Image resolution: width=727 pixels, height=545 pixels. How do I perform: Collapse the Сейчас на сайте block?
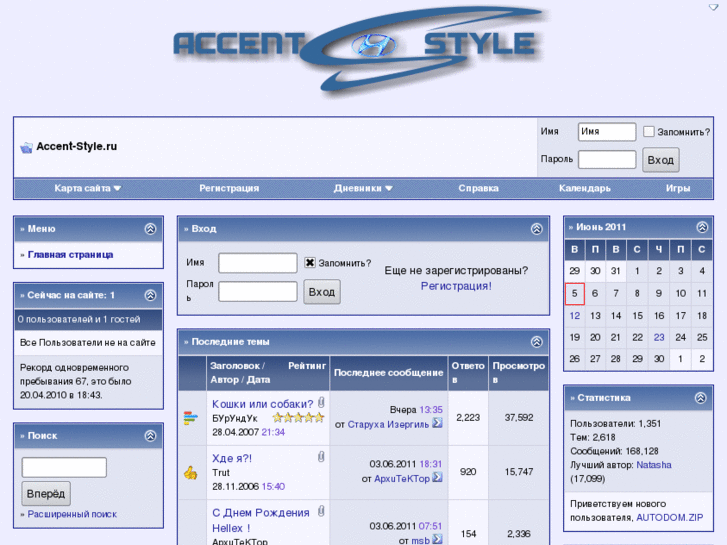pyautogui.click(x=150, y=295)
